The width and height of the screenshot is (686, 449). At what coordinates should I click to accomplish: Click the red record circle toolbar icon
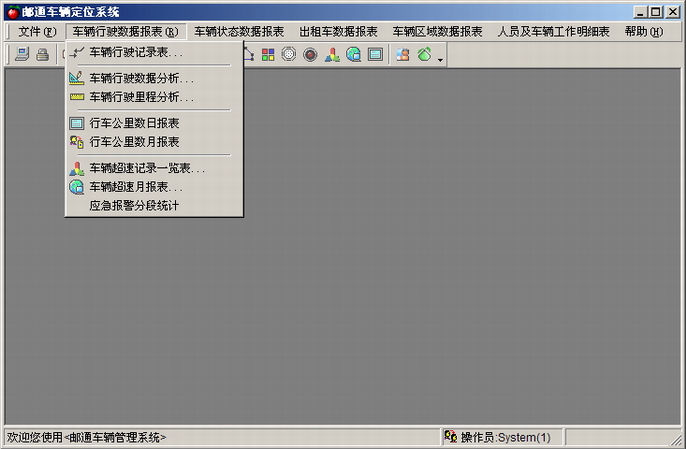point(310,55)
